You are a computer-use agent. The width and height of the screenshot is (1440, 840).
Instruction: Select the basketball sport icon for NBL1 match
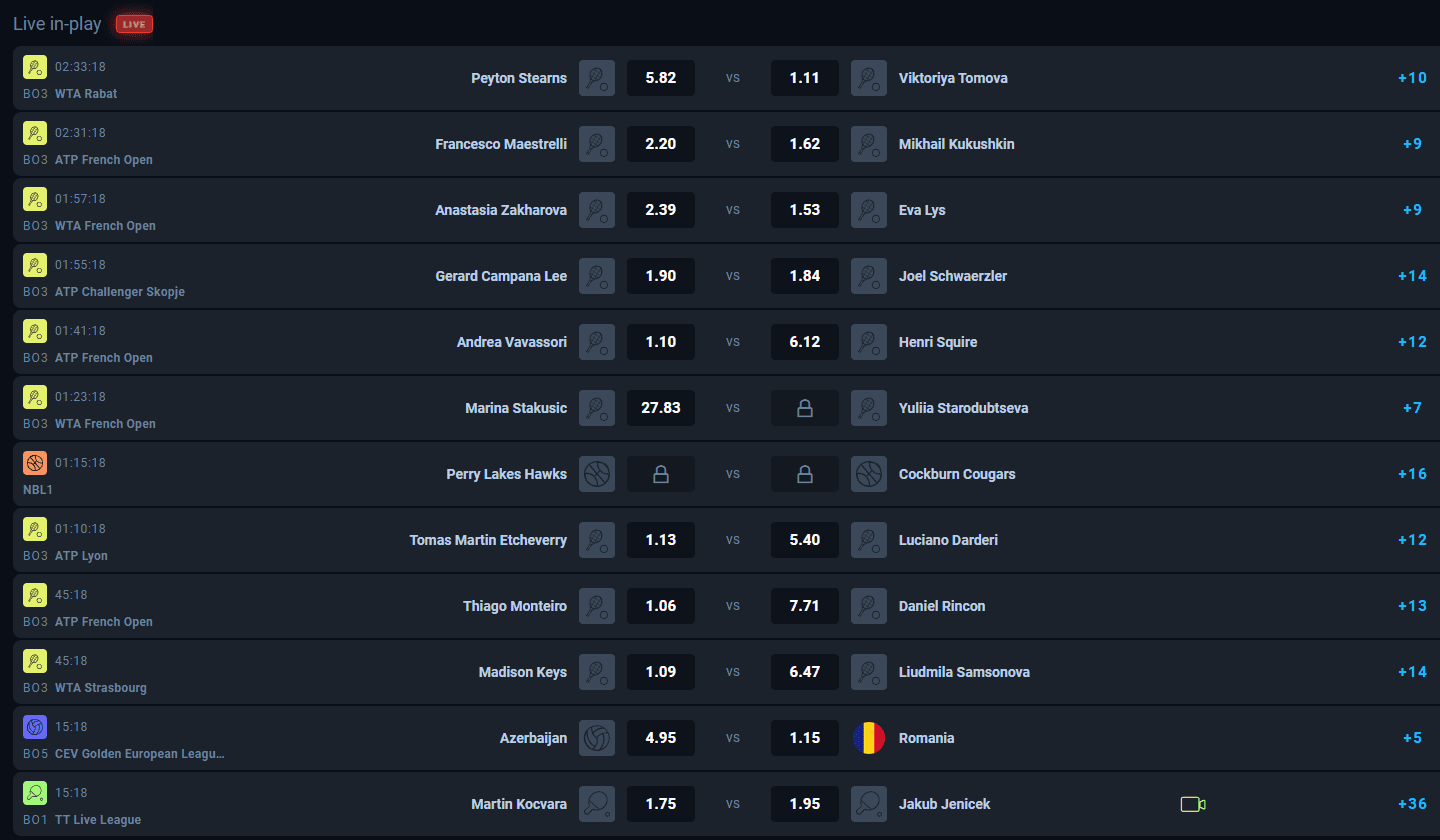tap(34, 462)
